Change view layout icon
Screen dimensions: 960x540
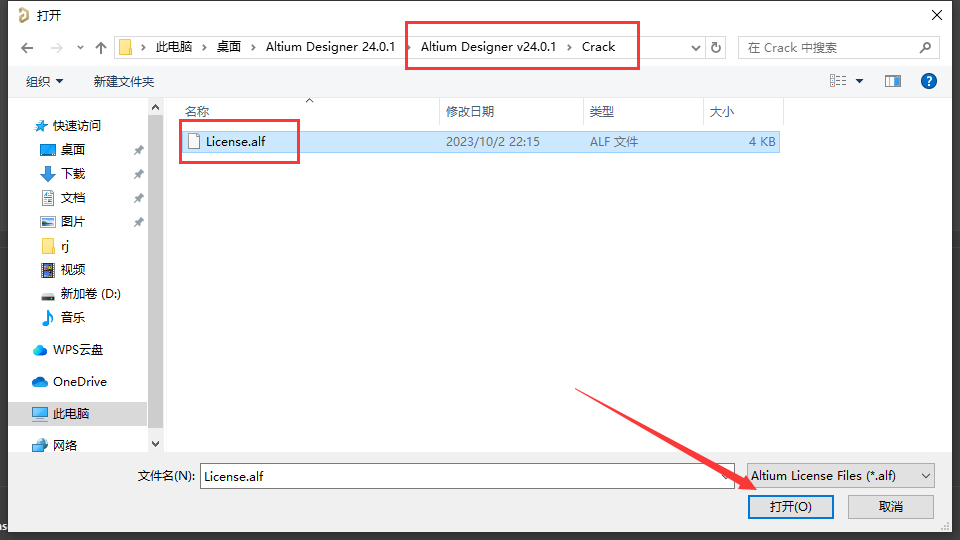coord(838,81)
